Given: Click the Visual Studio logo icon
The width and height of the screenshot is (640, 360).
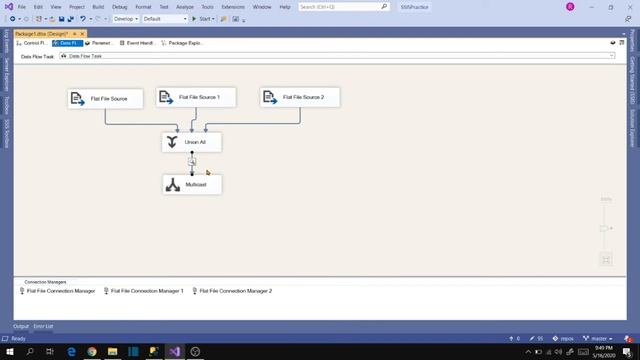Looking at the screenshot, I should click(9, 7).
